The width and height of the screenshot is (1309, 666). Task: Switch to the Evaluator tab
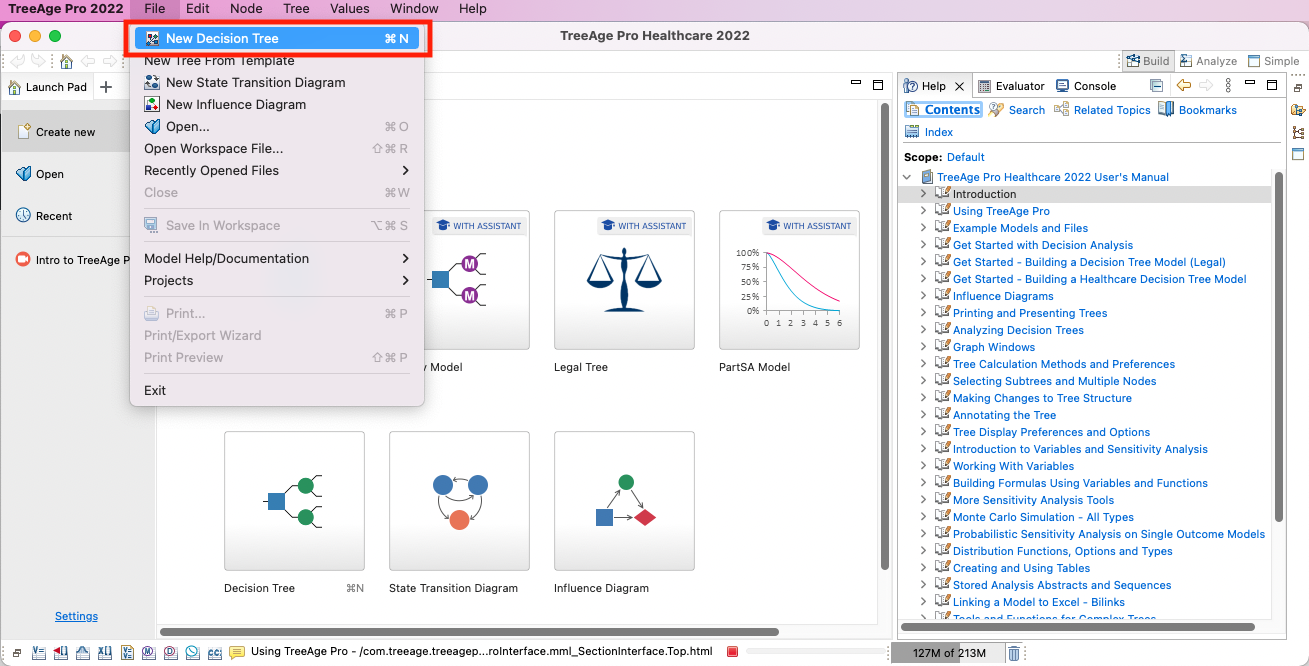[x=1009, y=85]
